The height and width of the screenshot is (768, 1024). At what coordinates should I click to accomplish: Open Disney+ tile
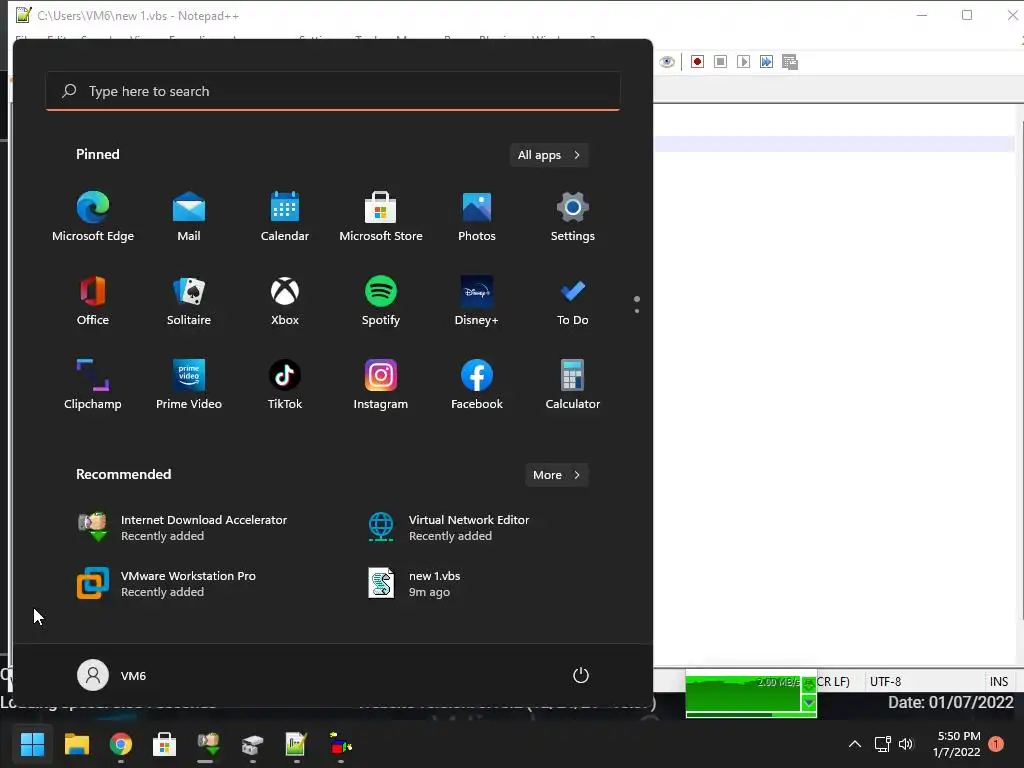tap(477, 301)
